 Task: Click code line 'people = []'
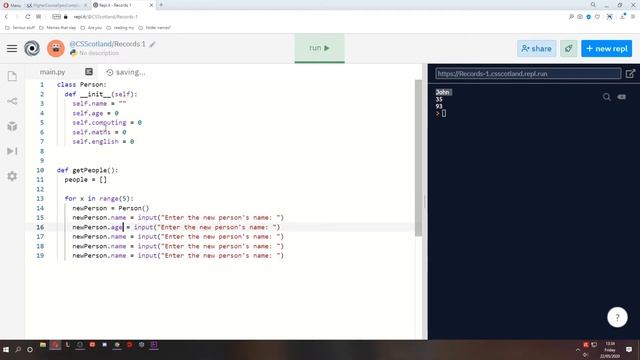[86, 180]
